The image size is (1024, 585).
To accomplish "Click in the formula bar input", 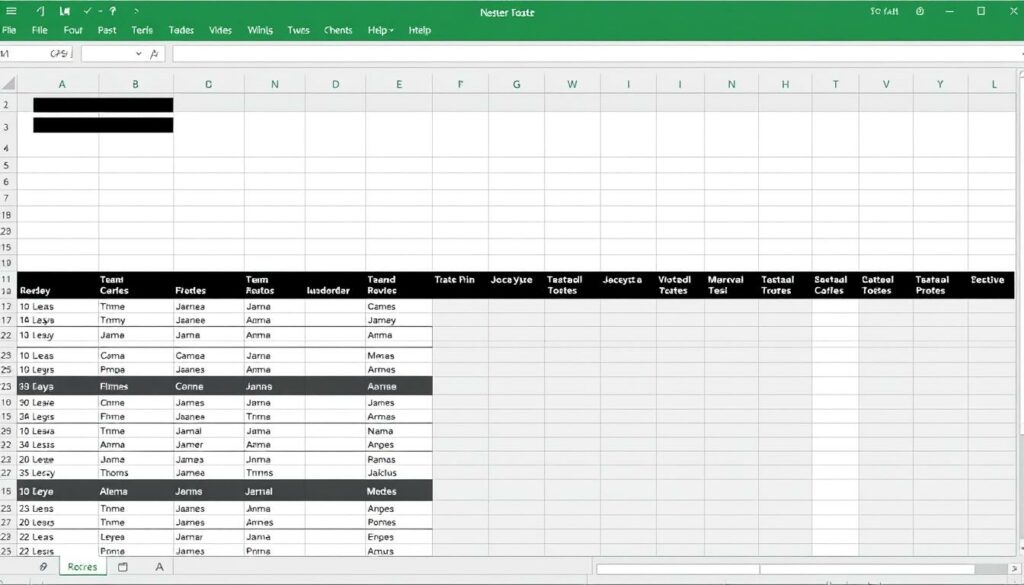I will coord(596,54).
